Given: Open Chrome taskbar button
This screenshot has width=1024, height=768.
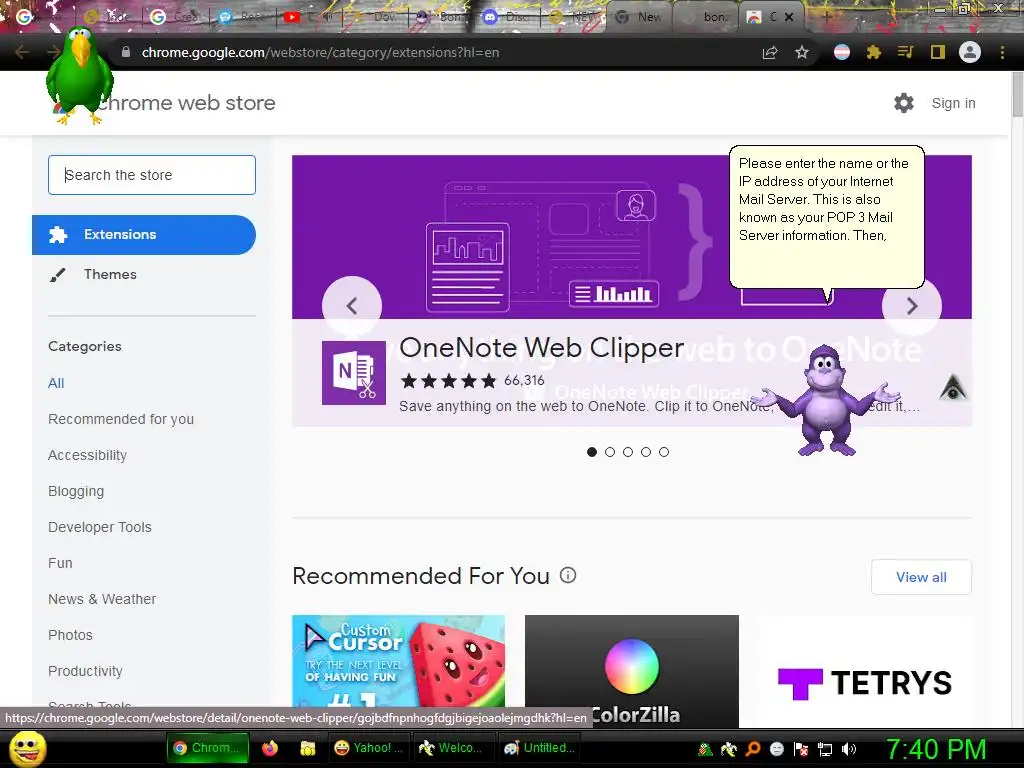Looking at the screenshot, I should (x=208, y=748).
